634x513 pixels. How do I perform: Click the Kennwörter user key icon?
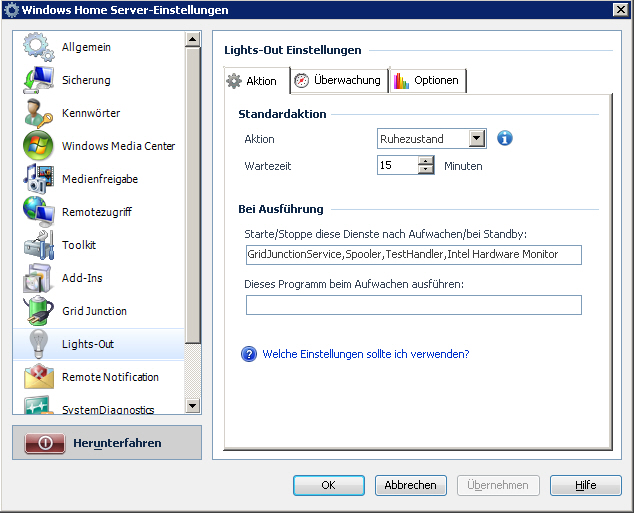[38, 113]
